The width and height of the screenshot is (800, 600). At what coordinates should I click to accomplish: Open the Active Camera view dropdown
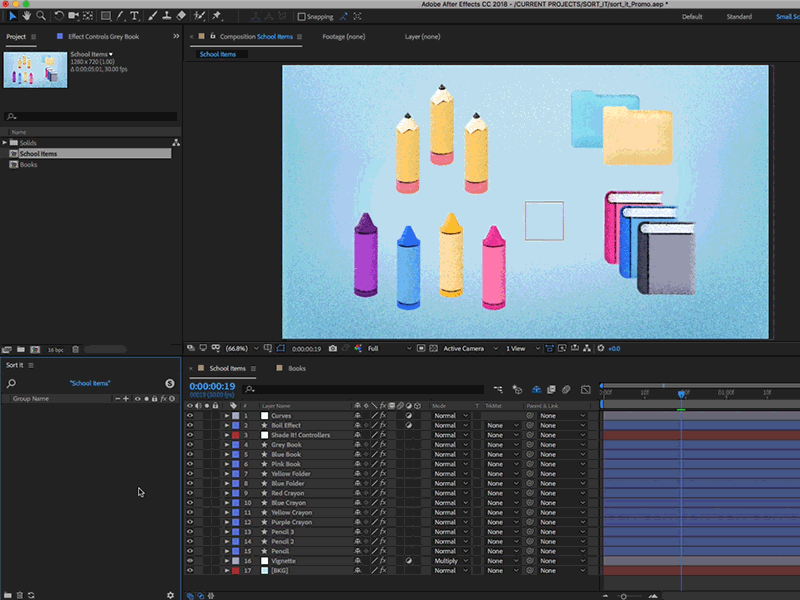(465, 349)
